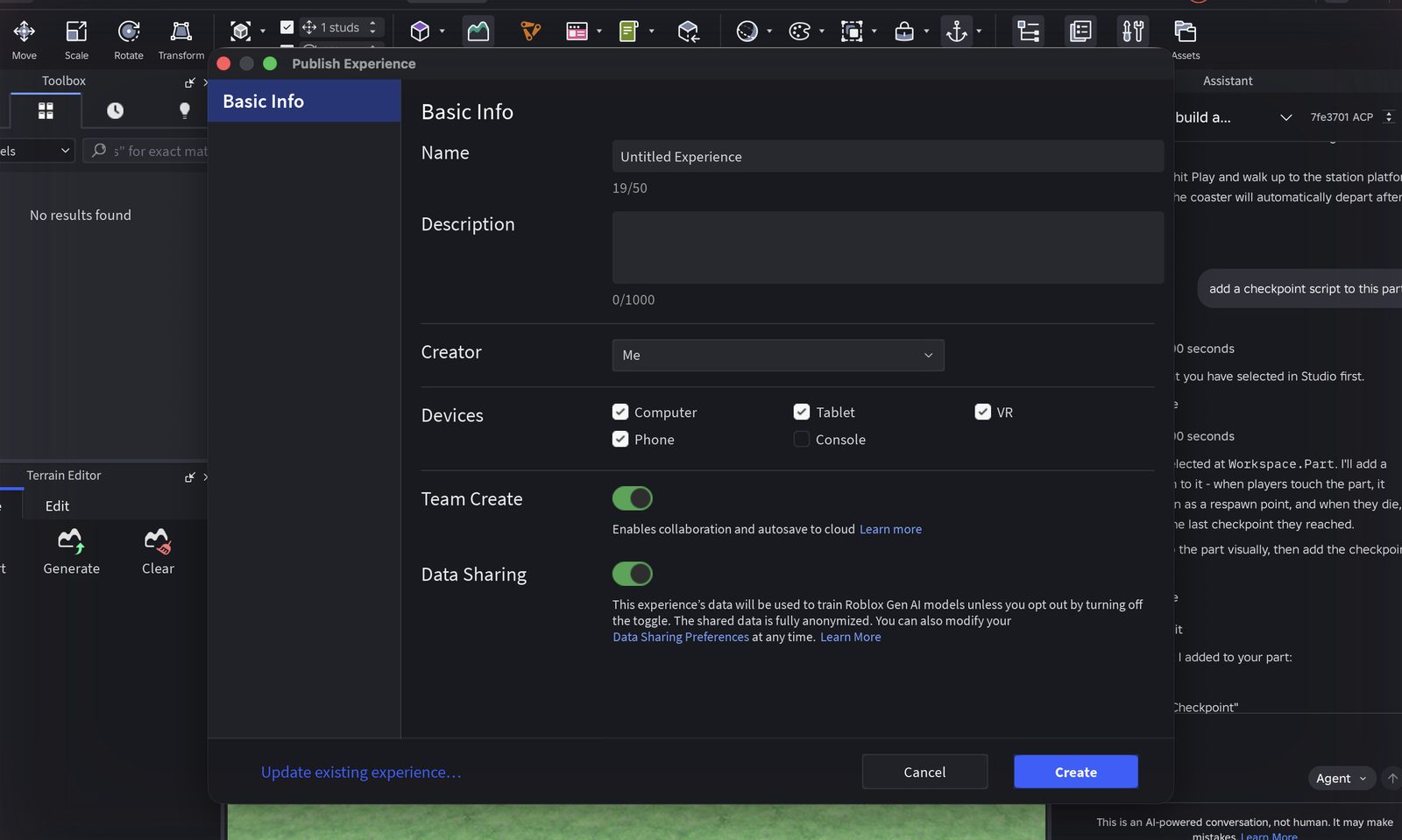Click the Material sphere icon
The width and height of the screenshot is (1402, 840).
pos(747,32)
